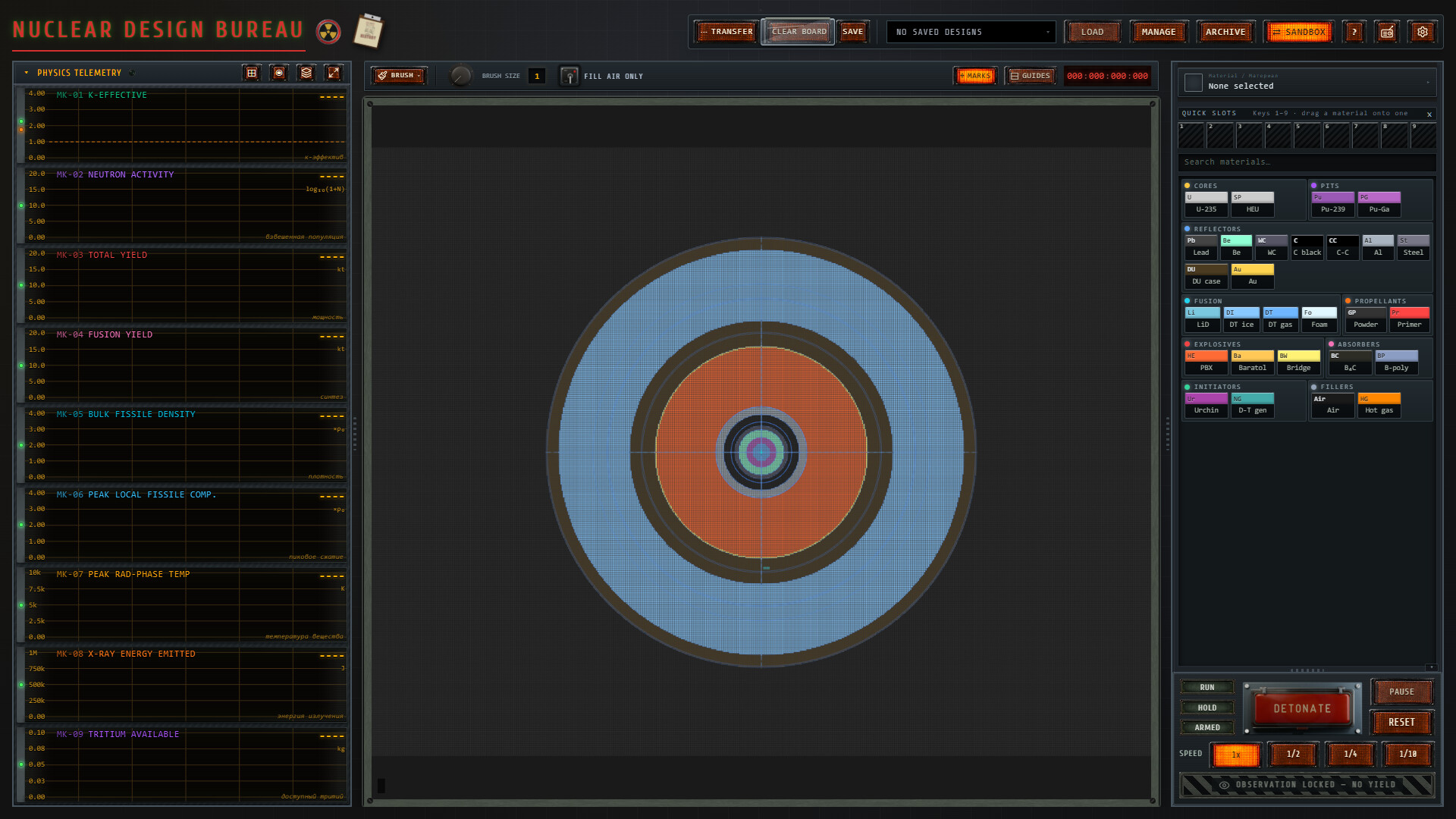Expand the None selected material dropdown

point(1307,81)
